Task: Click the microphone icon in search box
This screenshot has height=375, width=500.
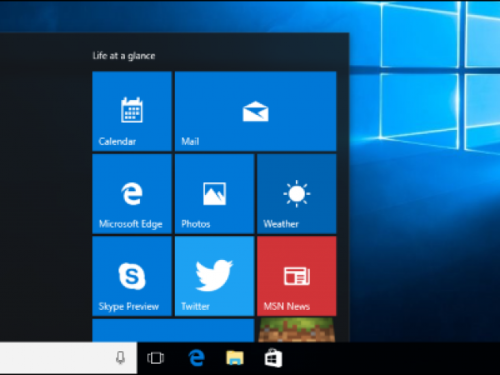Action: [120, 358]
